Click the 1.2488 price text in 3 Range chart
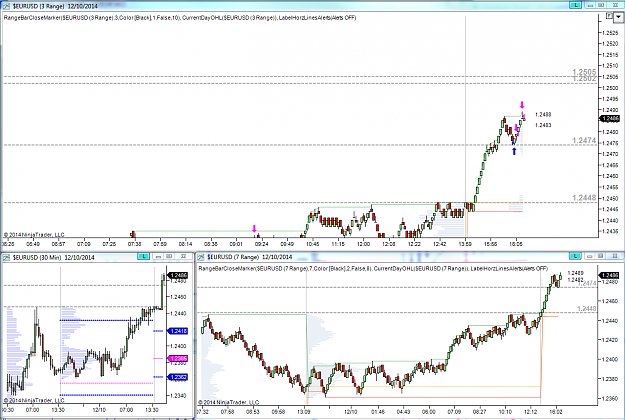This screenshot has height=420, width=625. [543, 114]
